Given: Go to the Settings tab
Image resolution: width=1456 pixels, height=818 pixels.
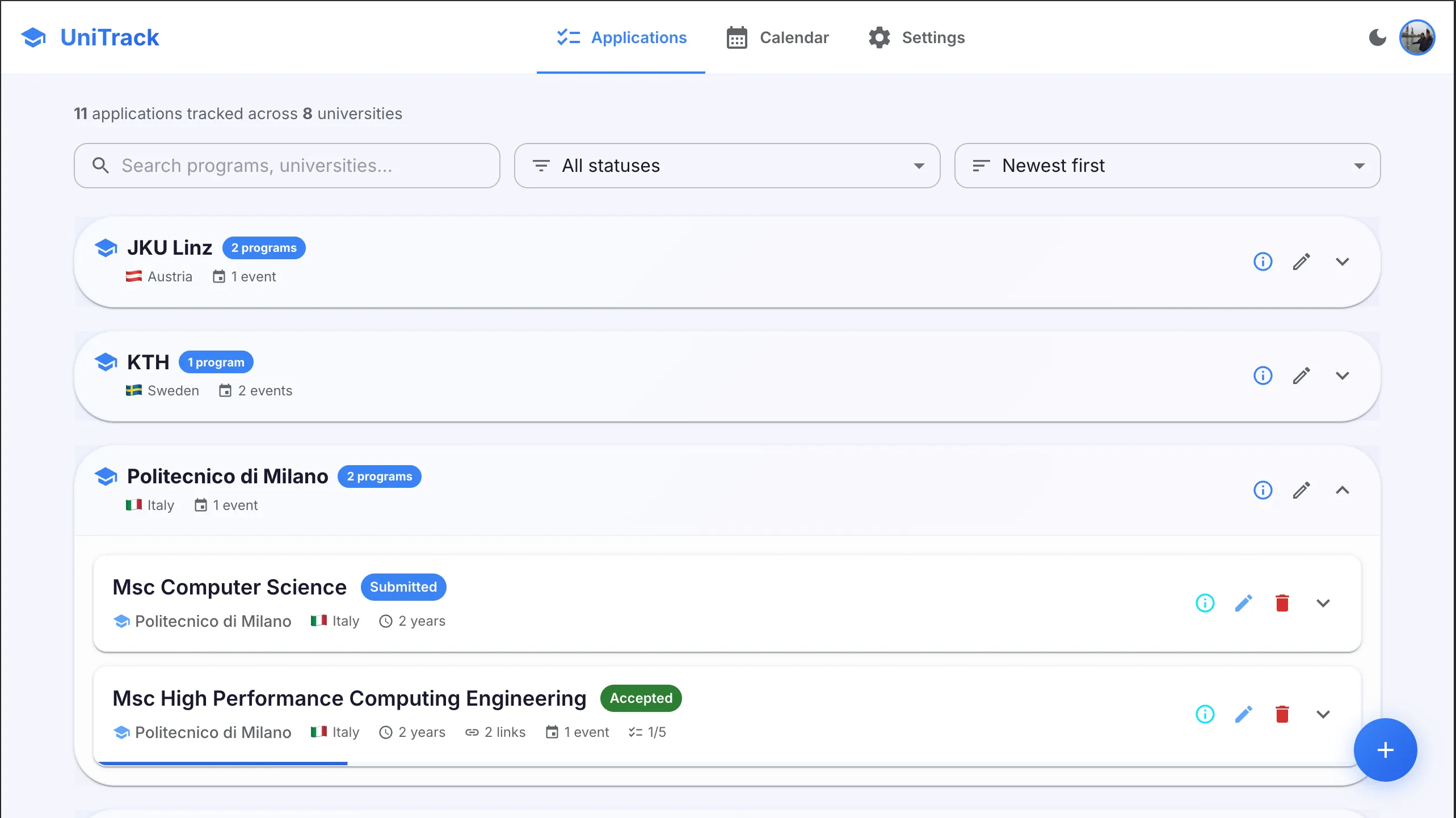Looking at the screenshot, I should (x=916, y=37).
